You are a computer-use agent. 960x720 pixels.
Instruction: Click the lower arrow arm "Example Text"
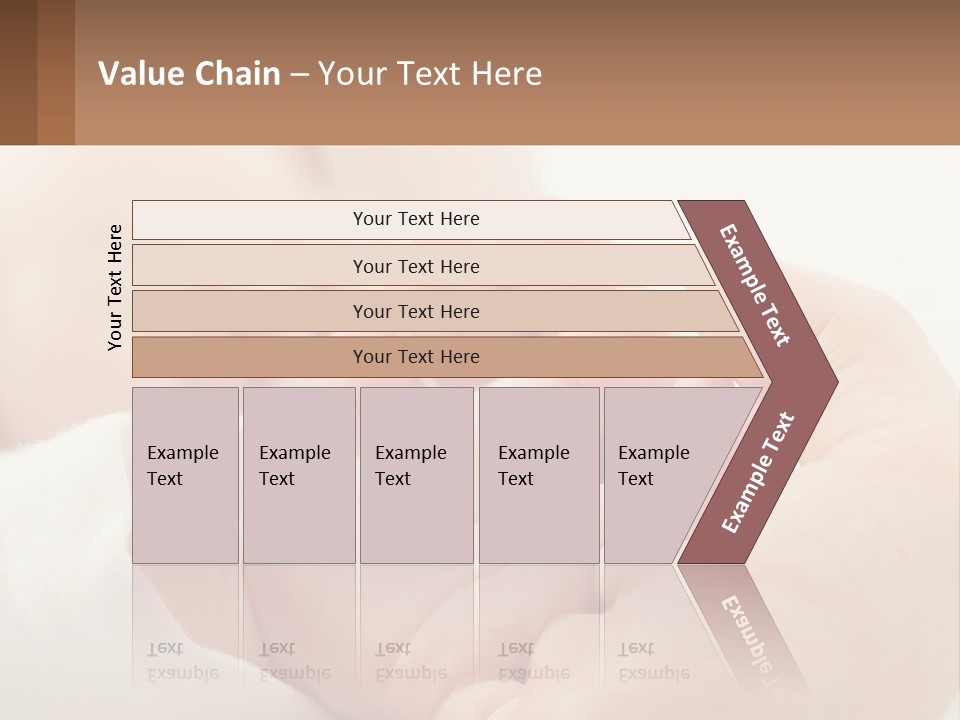758,472
